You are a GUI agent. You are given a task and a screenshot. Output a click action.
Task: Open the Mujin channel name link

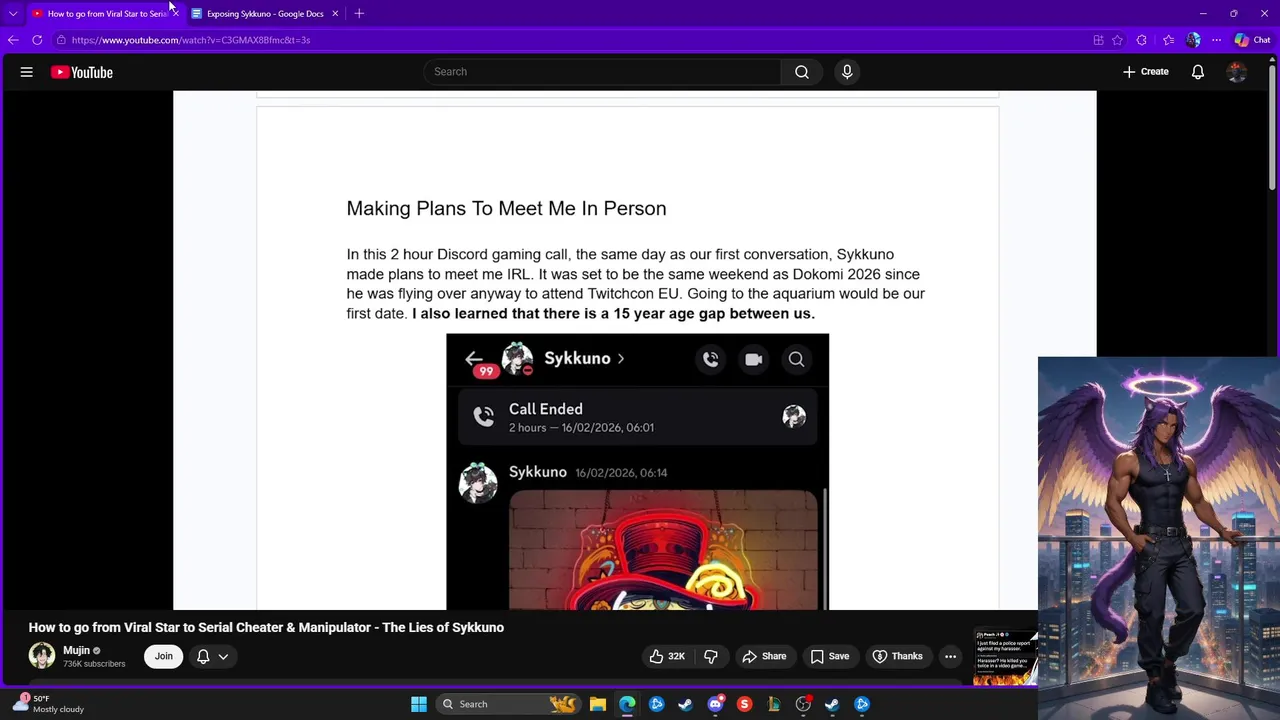coord(77,650)
